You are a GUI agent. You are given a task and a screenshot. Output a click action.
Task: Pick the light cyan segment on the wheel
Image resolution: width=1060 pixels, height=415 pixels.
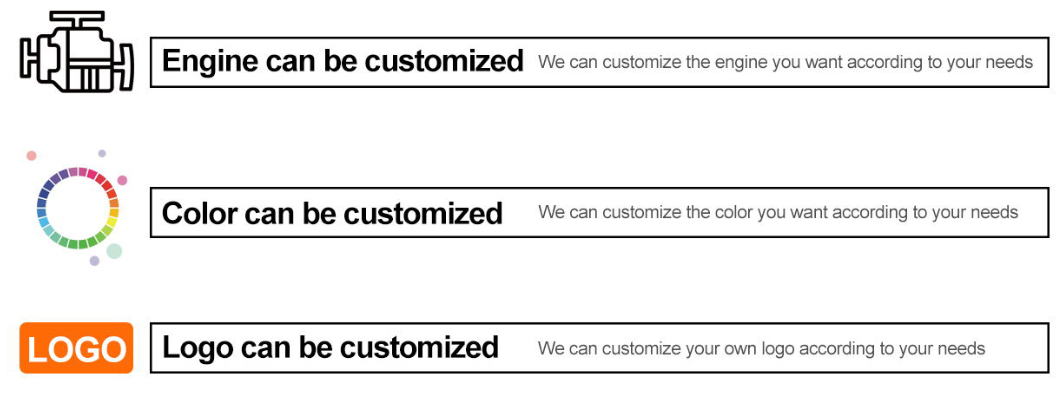[48, 229]
